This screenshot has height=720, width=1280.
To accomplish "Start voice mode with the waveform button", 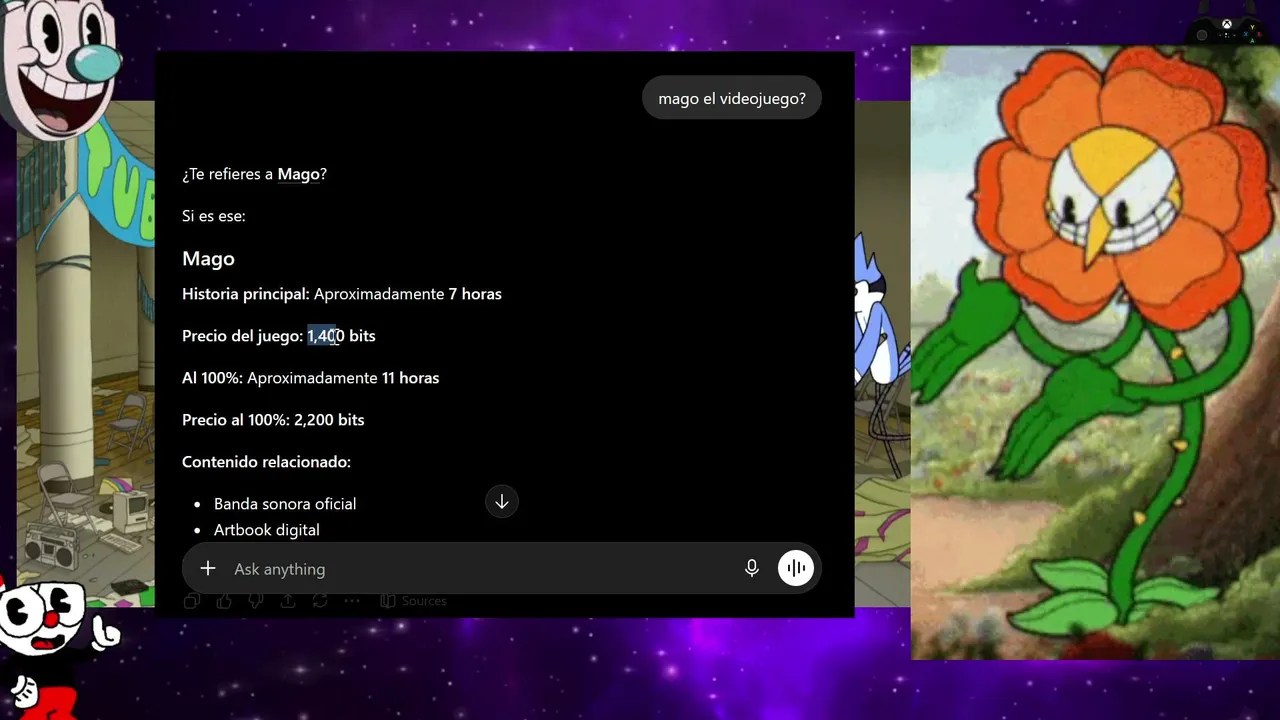I will [x=796, y=568].
